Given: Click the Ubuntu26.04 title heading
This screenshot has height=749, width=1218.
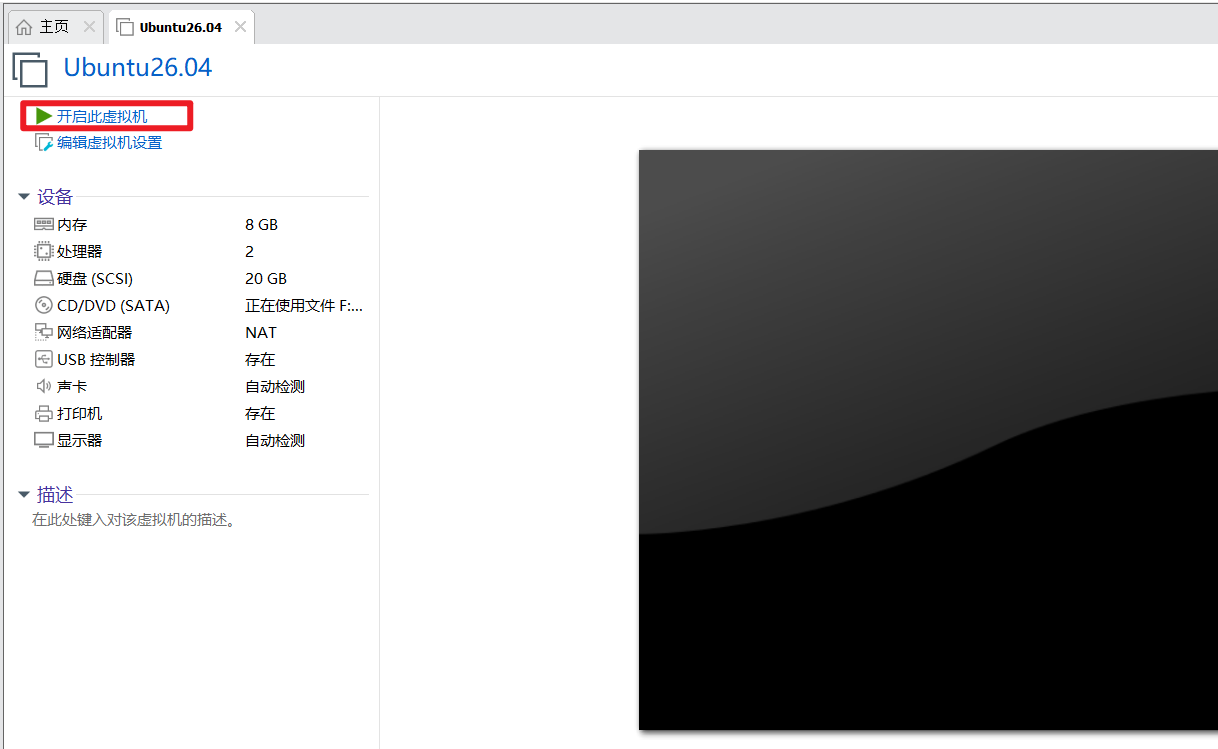Looking at the screenshot, I should pyautogui.click(x=138, y=68).
